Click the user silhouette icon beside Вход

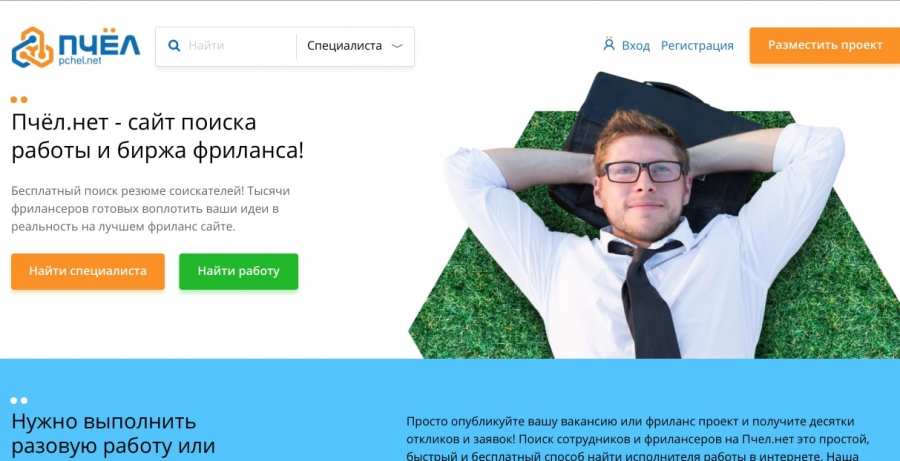609,44
